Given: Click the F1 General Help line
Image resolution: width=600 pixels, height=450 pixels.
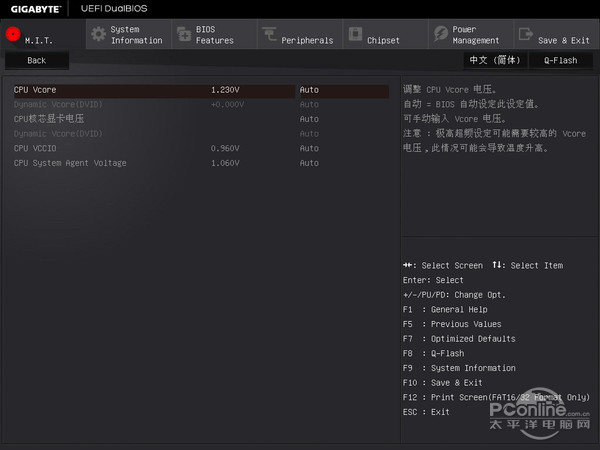Looking at the screenshot, I should tap(445, 310).
